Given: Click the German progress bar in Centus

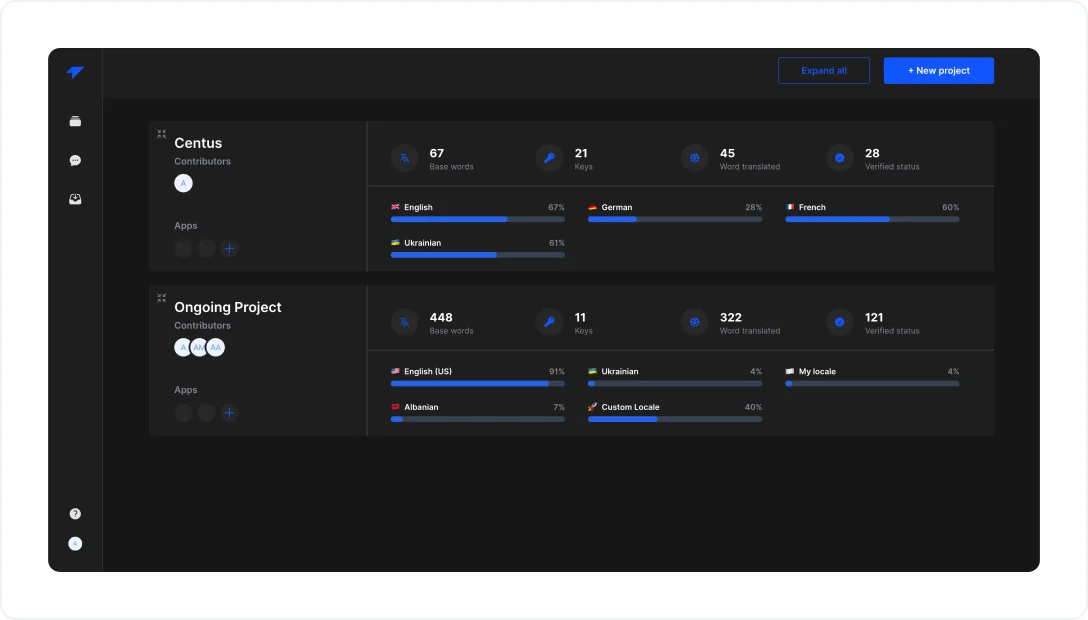Looking at the screenshot, I should (x=674, y=219).
